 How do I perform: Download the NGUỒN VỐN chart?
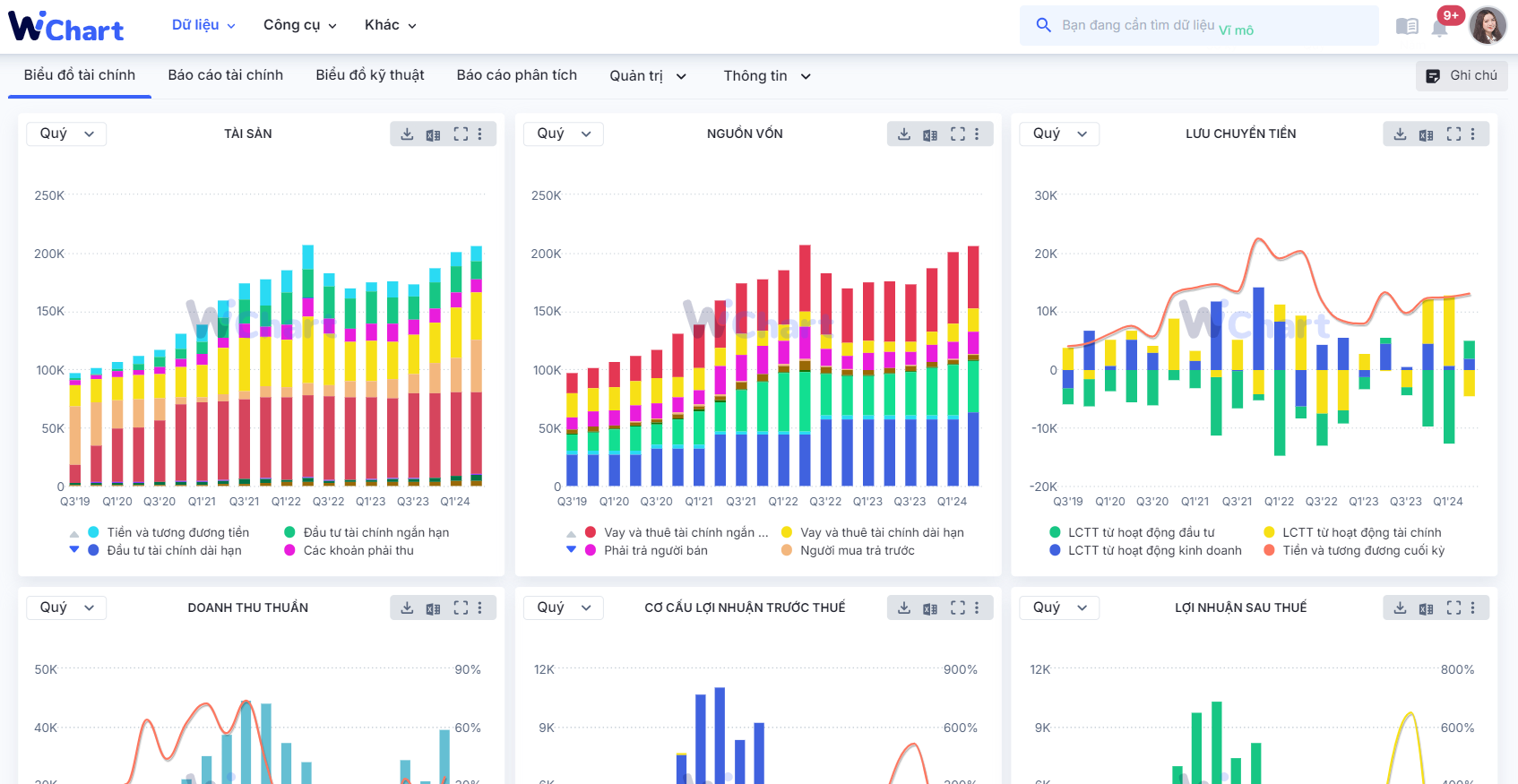pyautogui.click(x=904, y=134)
